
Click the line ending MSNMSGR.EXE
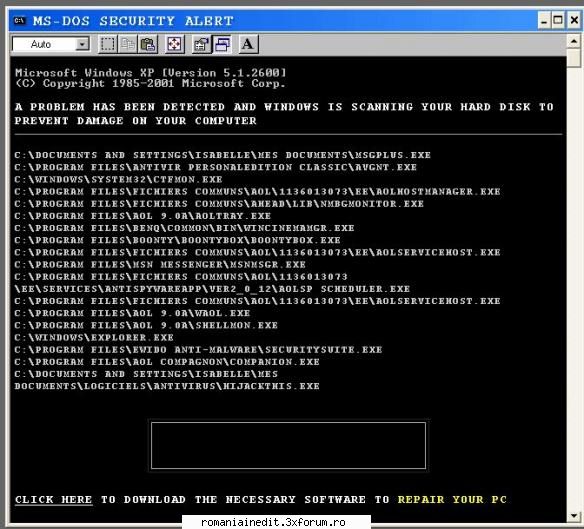(x=160, y=264)
